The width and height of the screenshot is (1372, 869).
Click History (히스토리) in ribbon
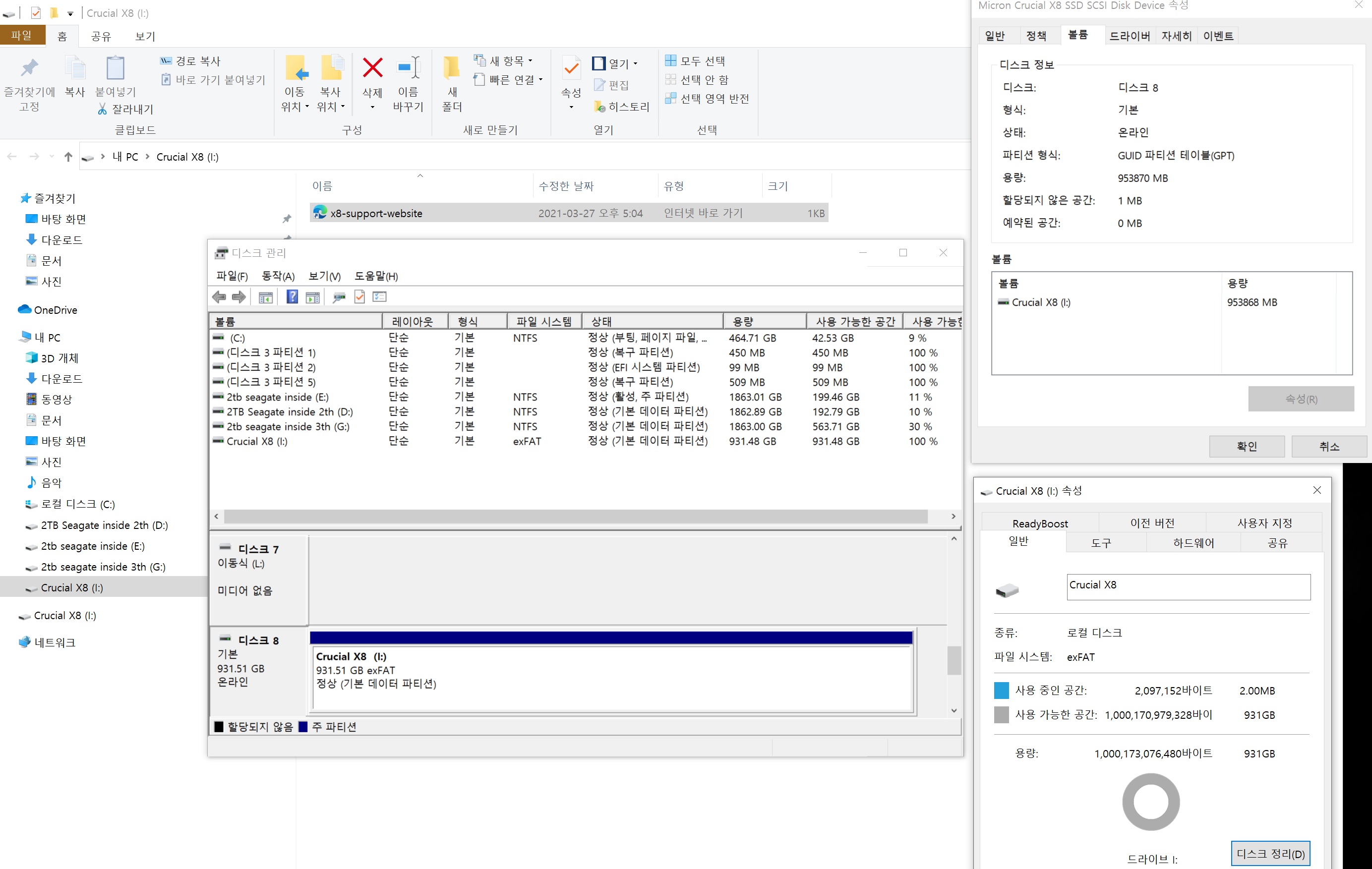tap(622, 107)
